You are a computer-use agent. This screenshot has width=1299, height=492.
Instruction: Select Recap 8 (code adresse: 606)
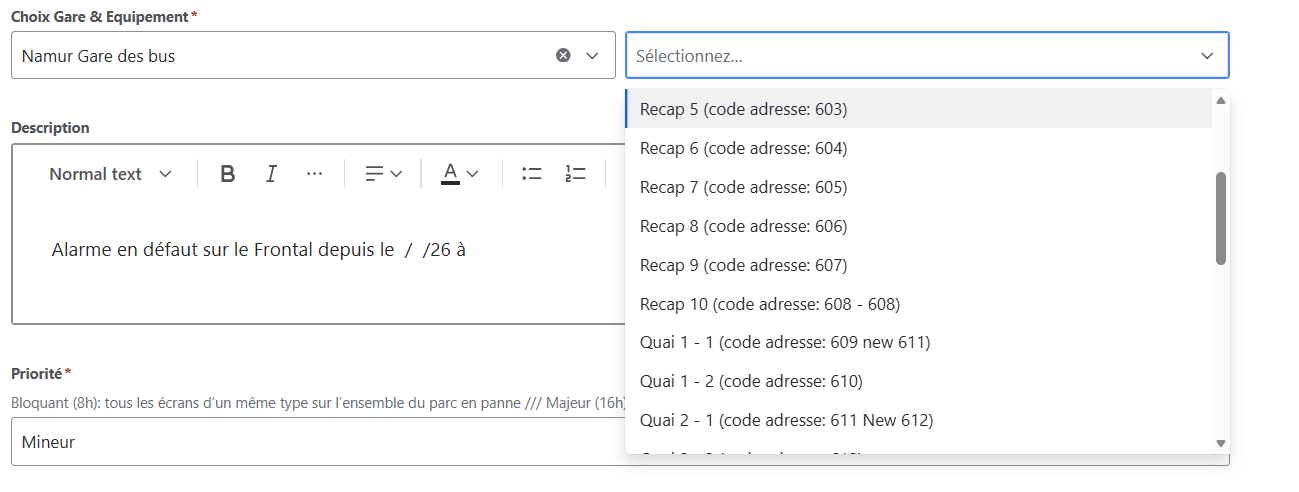pyautogui.click(x=919, y=226)
